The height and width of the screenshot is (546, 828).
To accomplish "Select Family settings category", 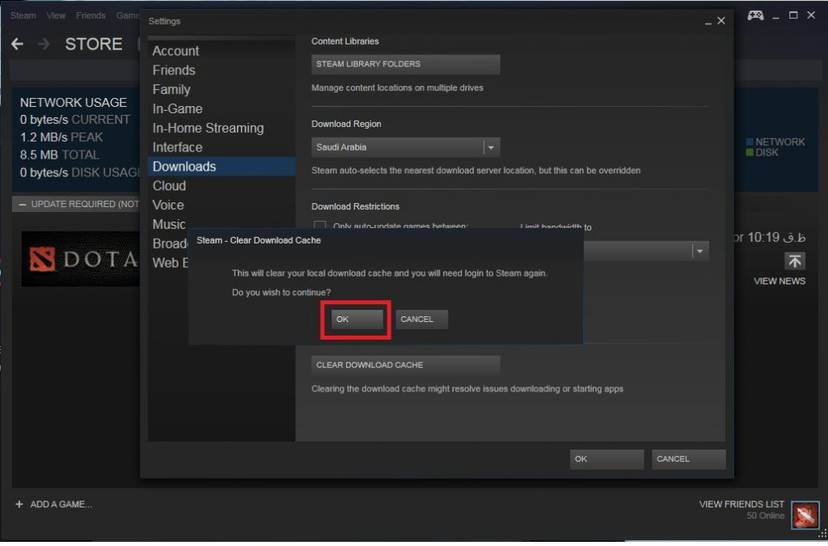I will (x=171, y=90).
